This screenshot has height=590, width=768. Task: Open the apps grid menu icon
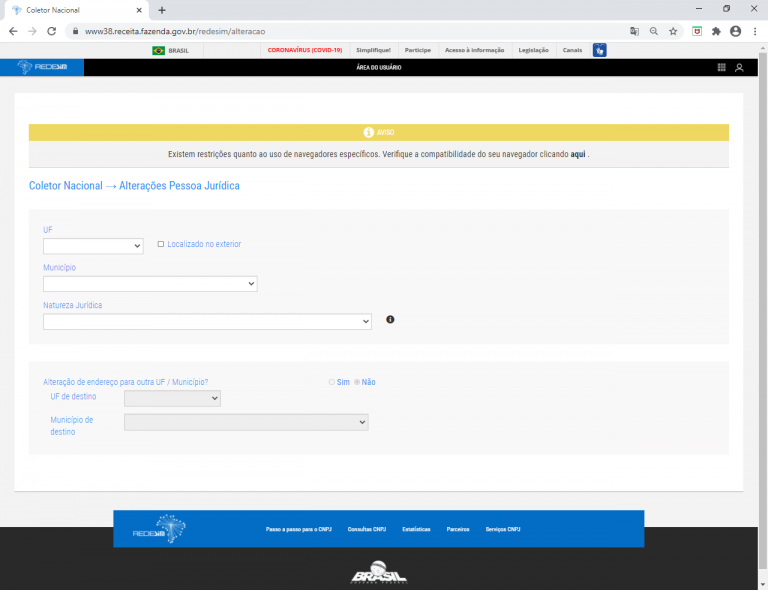[722, 68]
